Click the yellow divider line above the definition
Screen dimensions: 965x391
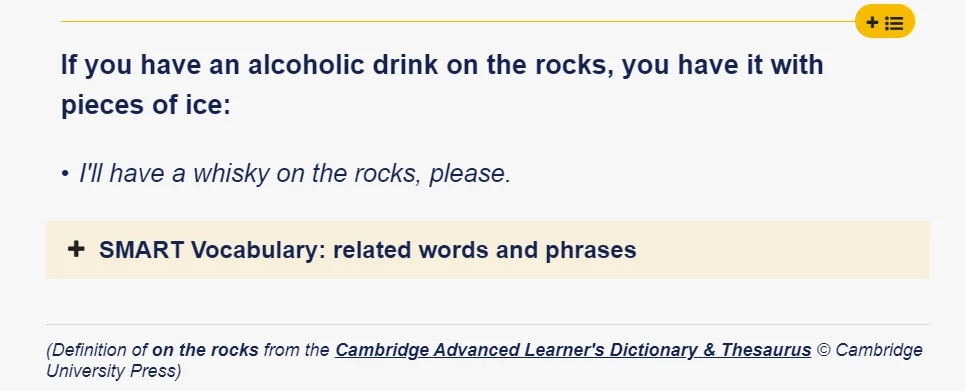tap(457, 22)
